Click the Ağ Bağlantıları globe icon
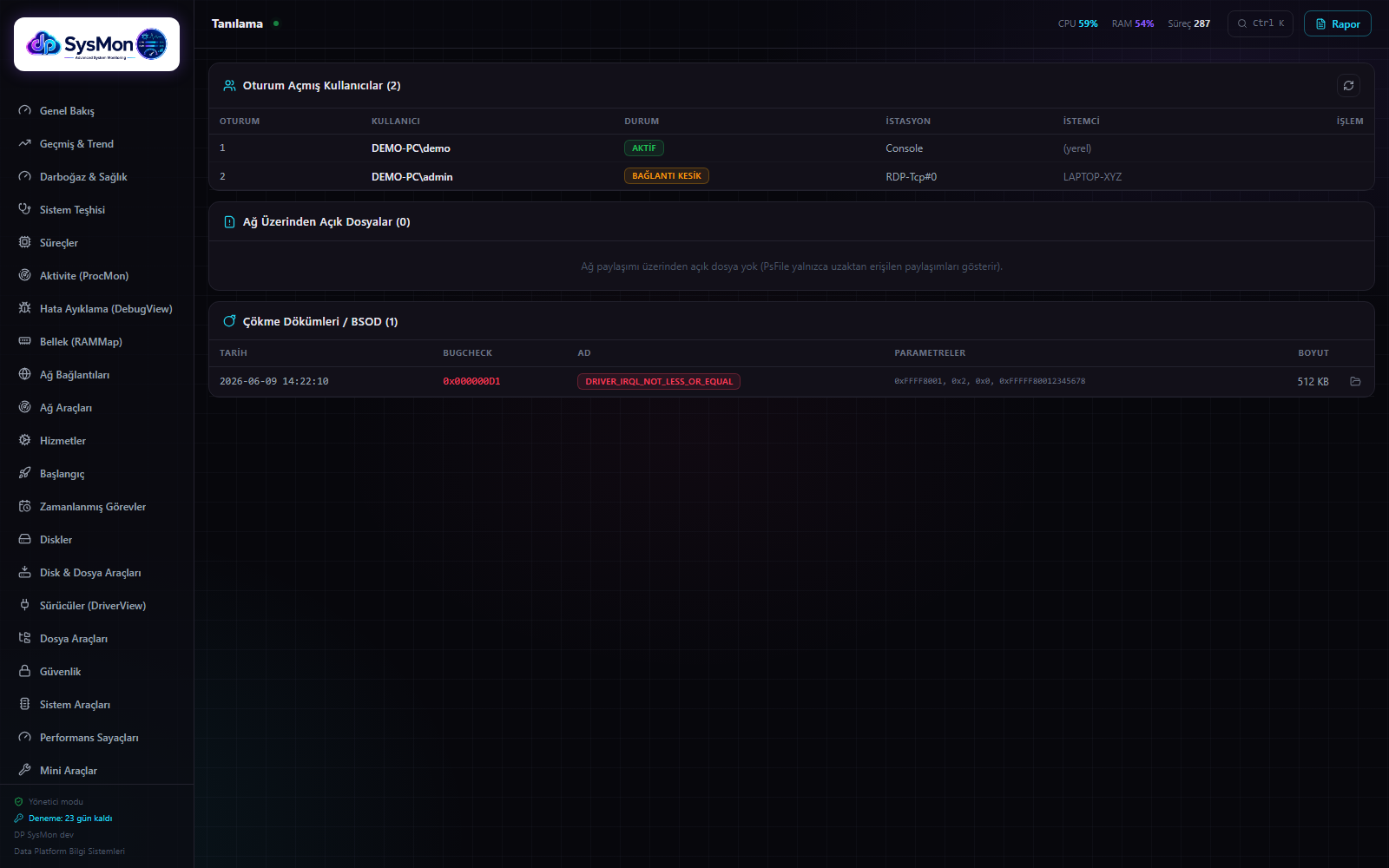The height and width of the screenshot is (868, 1389). (24, 374)
